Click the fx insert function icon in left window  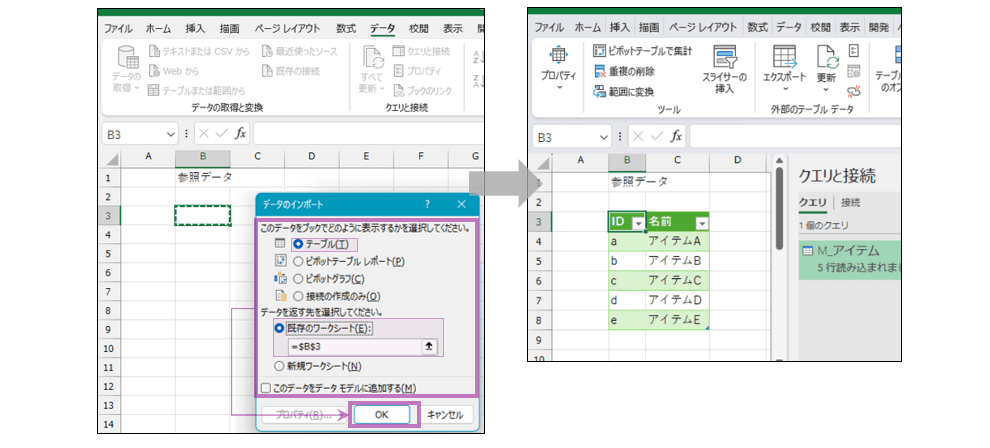click(241, 134)
